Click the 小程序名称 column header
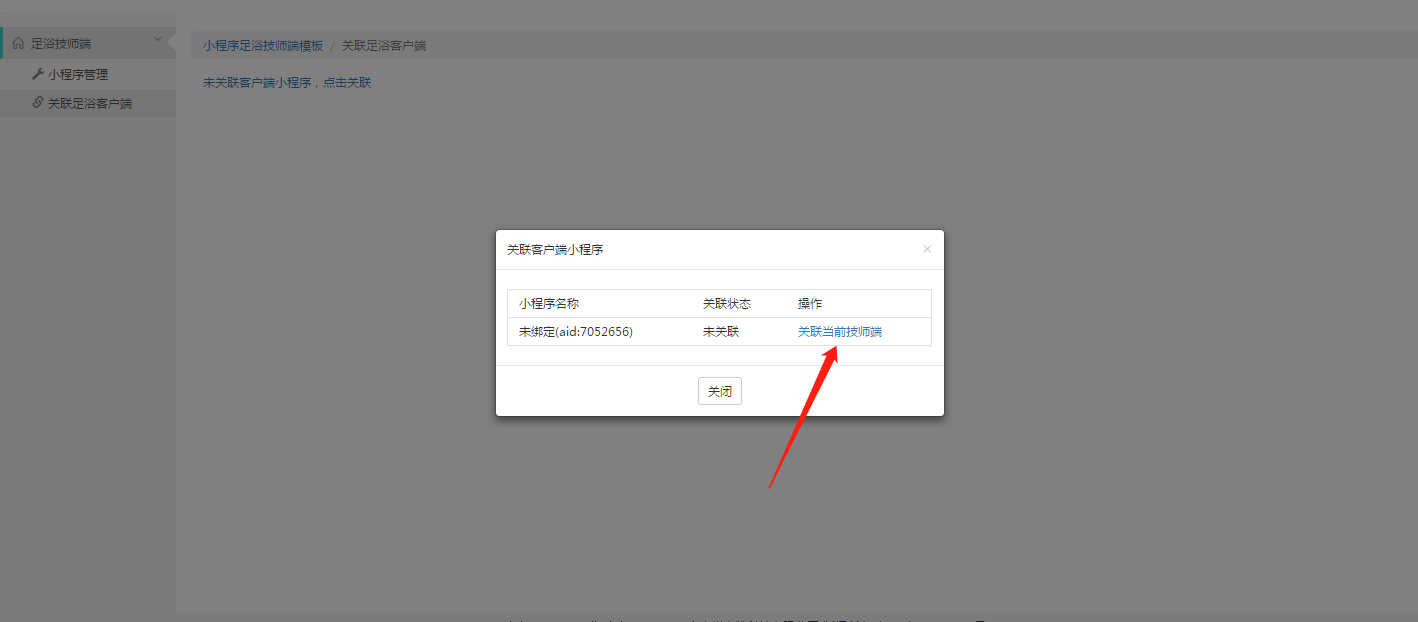This screenshot has width=1418, height=622. click(549, 304)
